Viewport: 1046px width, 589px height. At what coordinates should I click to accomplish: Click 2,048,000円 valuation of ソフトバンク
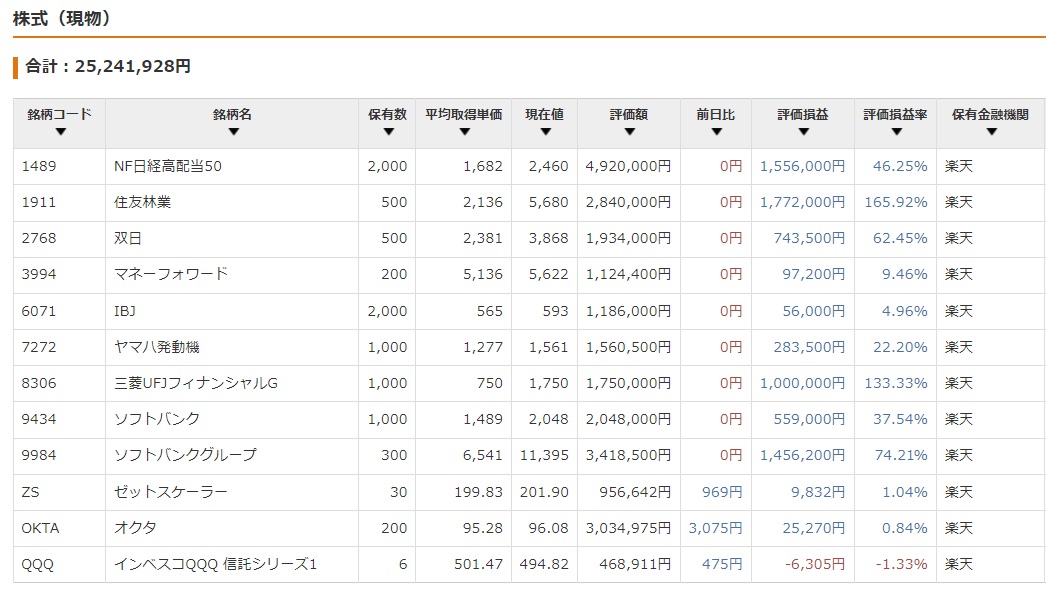628,419
